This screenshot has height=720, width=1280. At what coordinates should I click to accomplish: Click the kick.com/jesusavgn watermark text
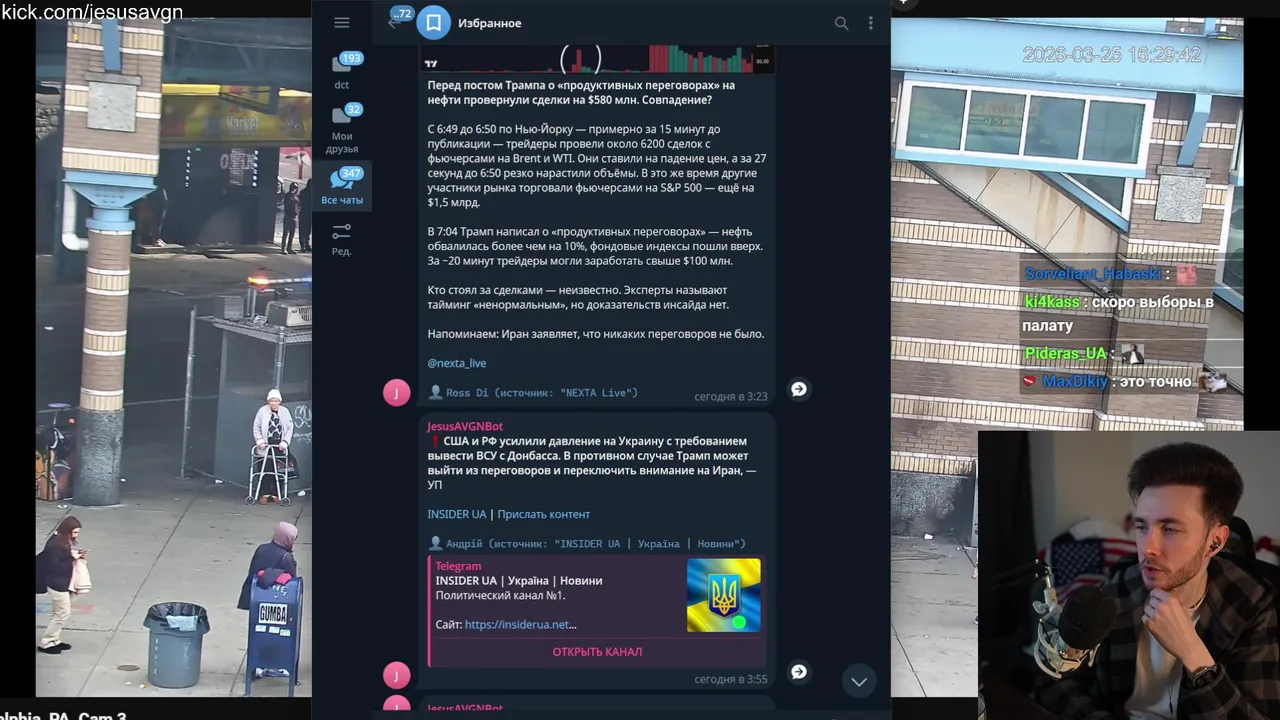[92, 12]
